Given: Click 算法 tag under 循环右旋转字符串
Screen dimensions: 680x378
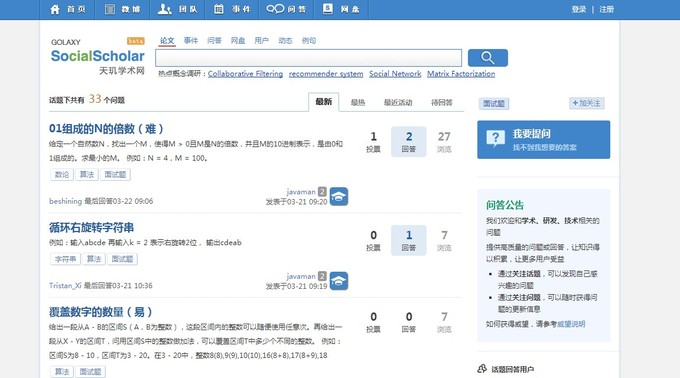Looking at the screenshot, I should [94, 259].
